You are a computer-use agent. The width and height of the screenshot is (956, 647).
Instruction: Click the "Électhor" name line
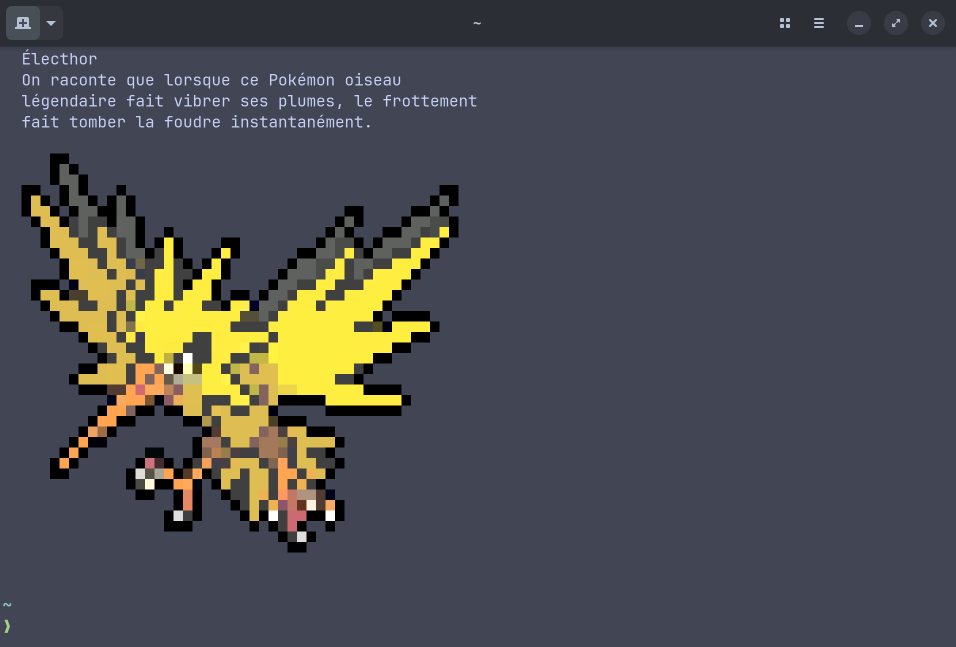[x=59, y=59]
